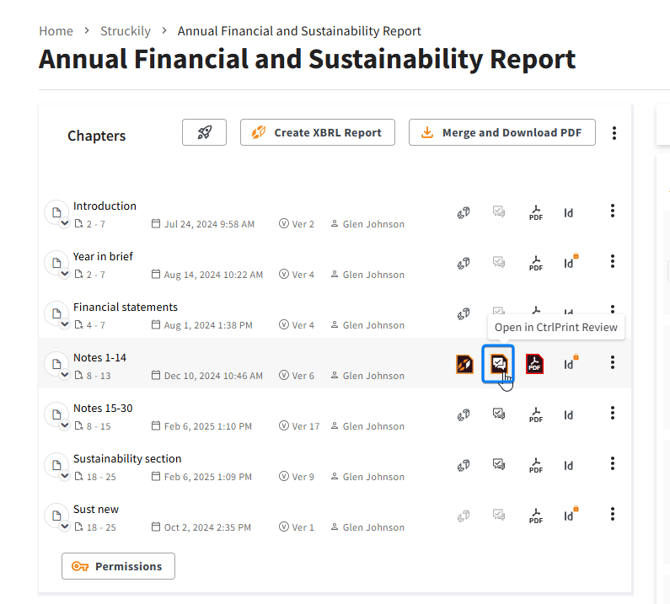670x604 pixels.
Task: Open the XBRL tagging icon for Notes 15-30
Action: tap(464, 414)
